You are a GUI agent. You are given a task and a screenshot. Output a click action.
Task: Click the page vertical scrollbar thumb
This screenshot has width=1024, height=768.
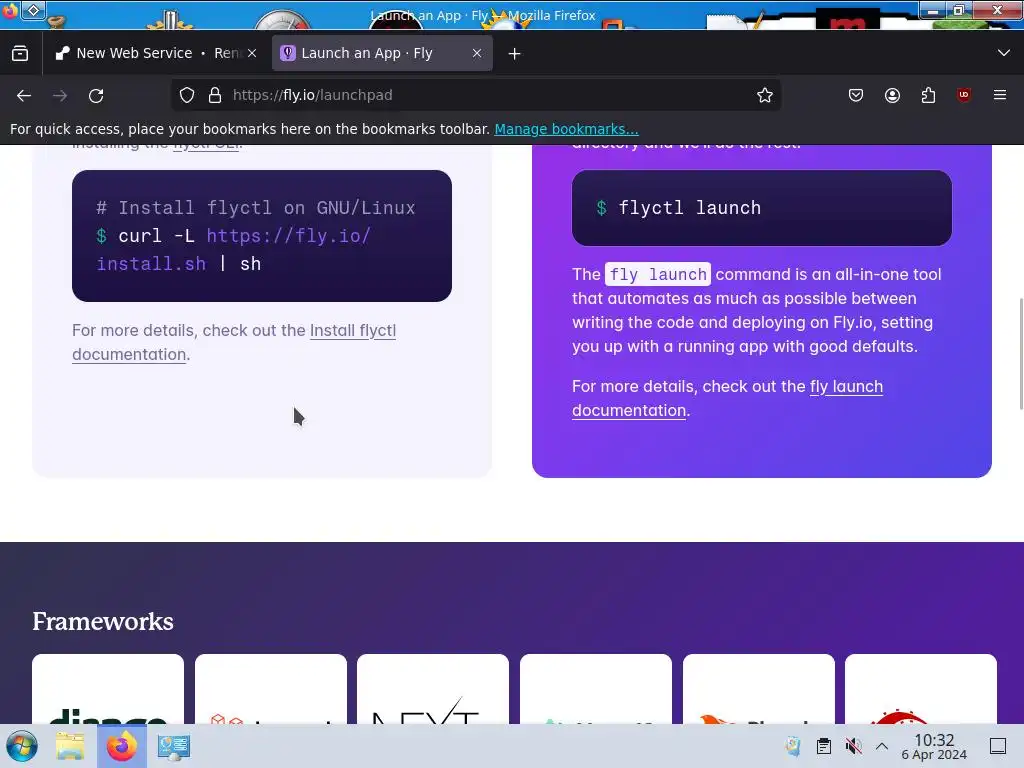point(1021,354)
